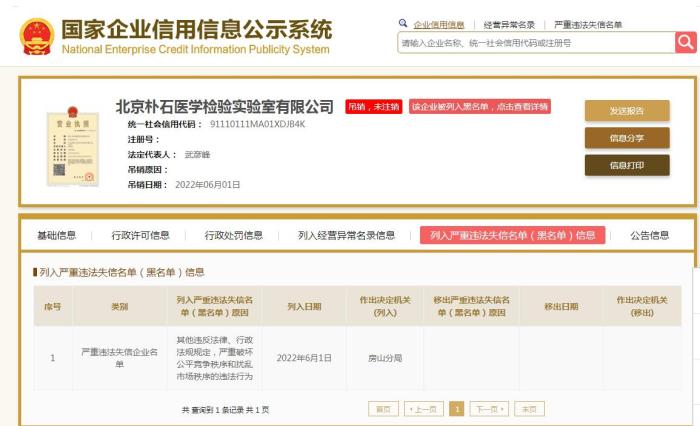
Task: Switch to the 基础信息 tab
Action: (x=57, y=235)
